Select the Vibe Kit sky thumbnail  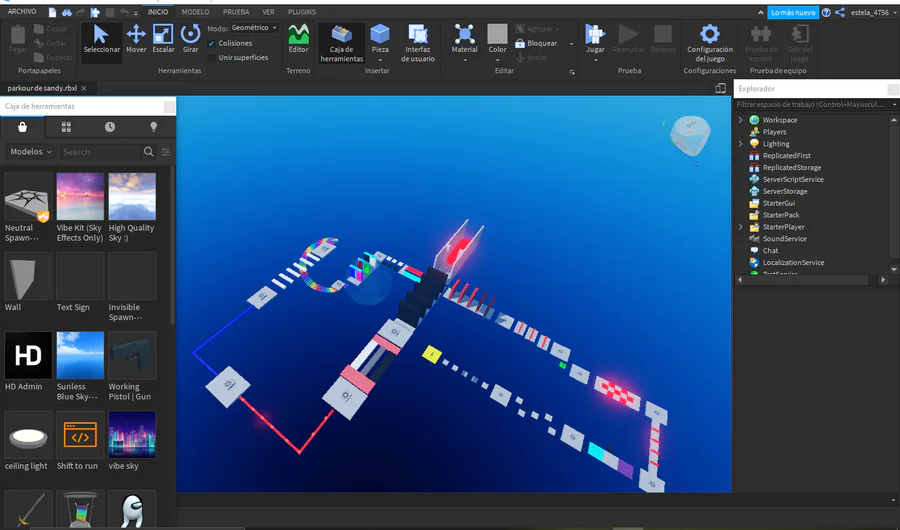point(80,197)
